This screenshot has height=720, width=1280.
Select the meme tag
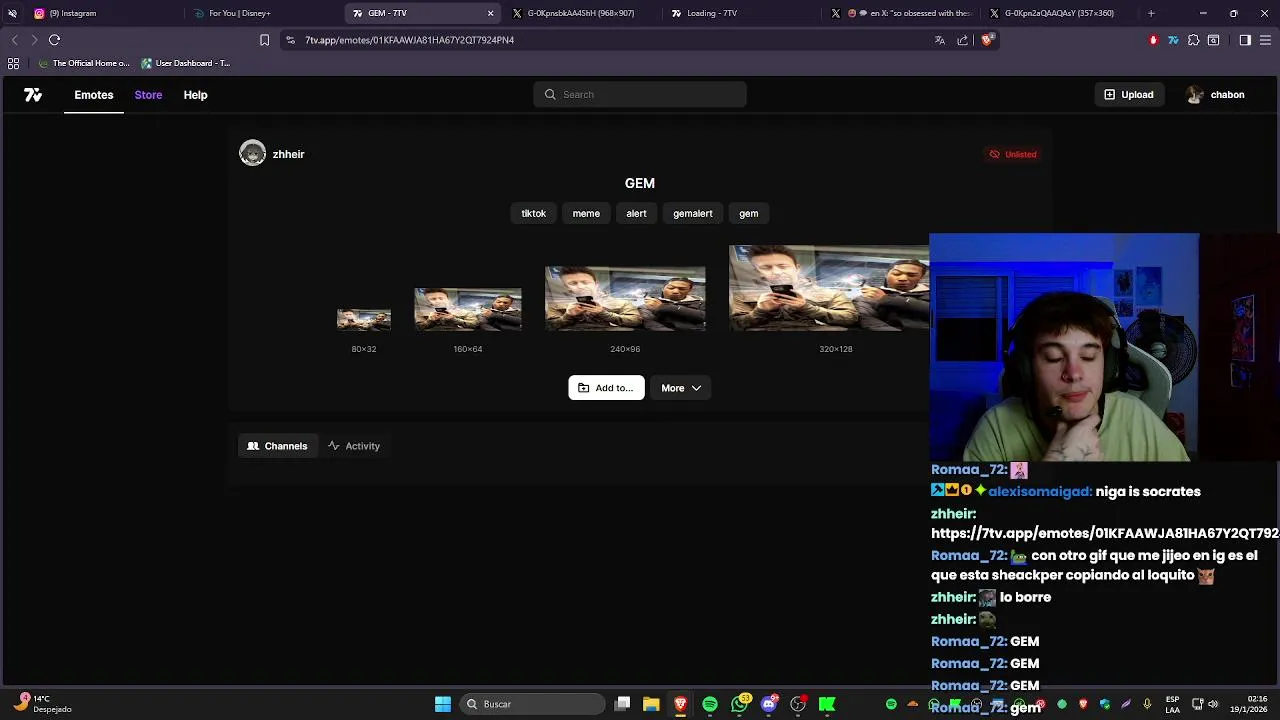point(586,213)
